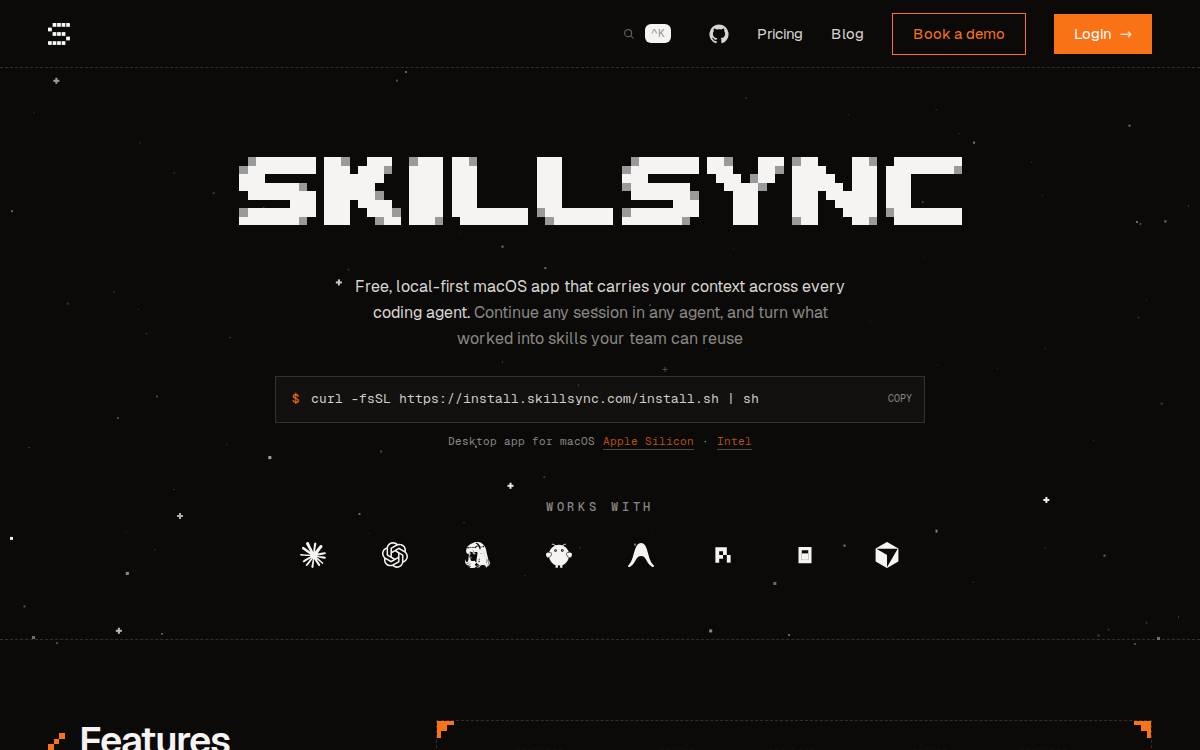Click the large SKILLSYNC pixel title

pos(600,190)
